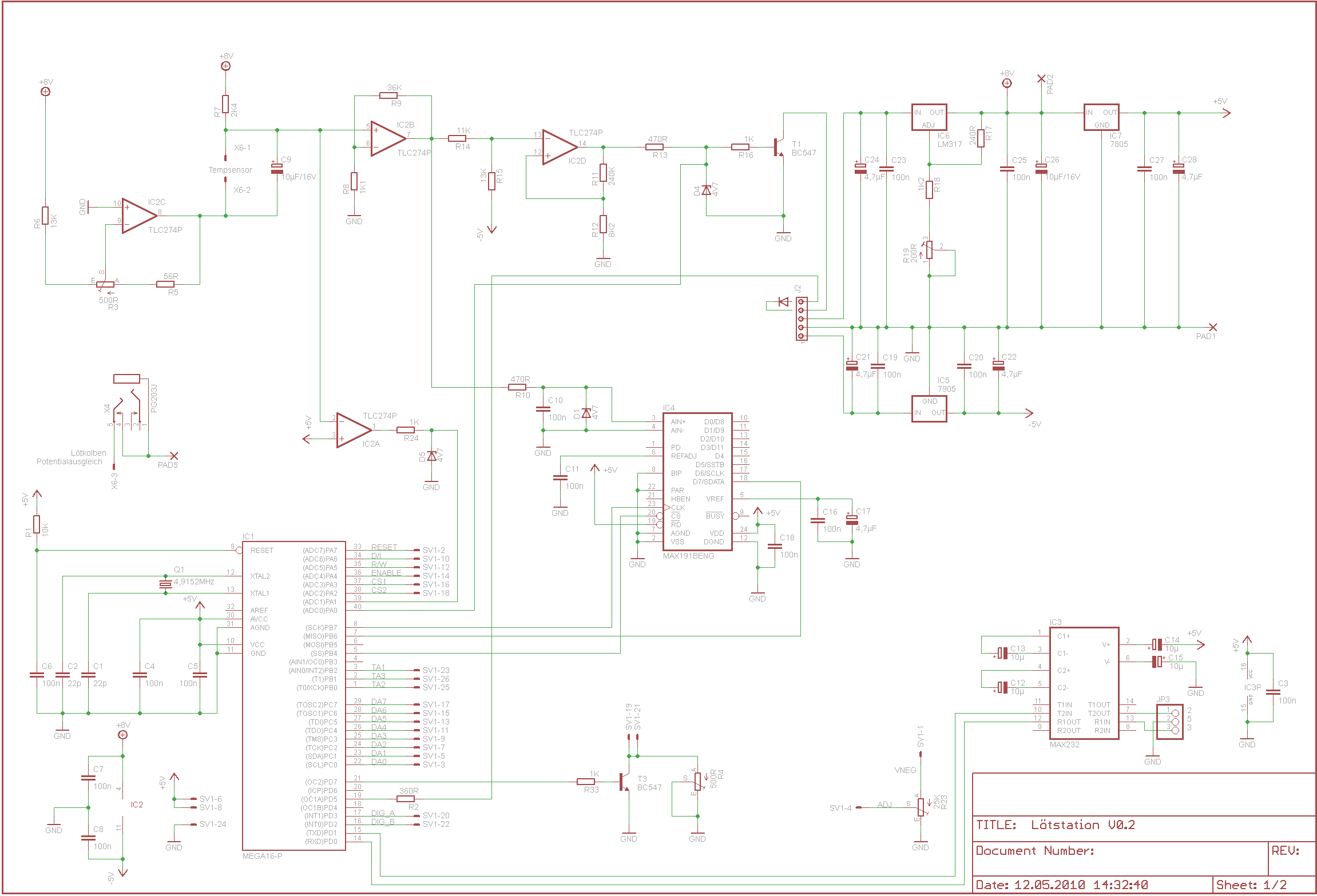This screenshot has height=896, width=1317.
Task: Select the IC2C op-amp triangle symbol
Action: click(x=139, y=216)
